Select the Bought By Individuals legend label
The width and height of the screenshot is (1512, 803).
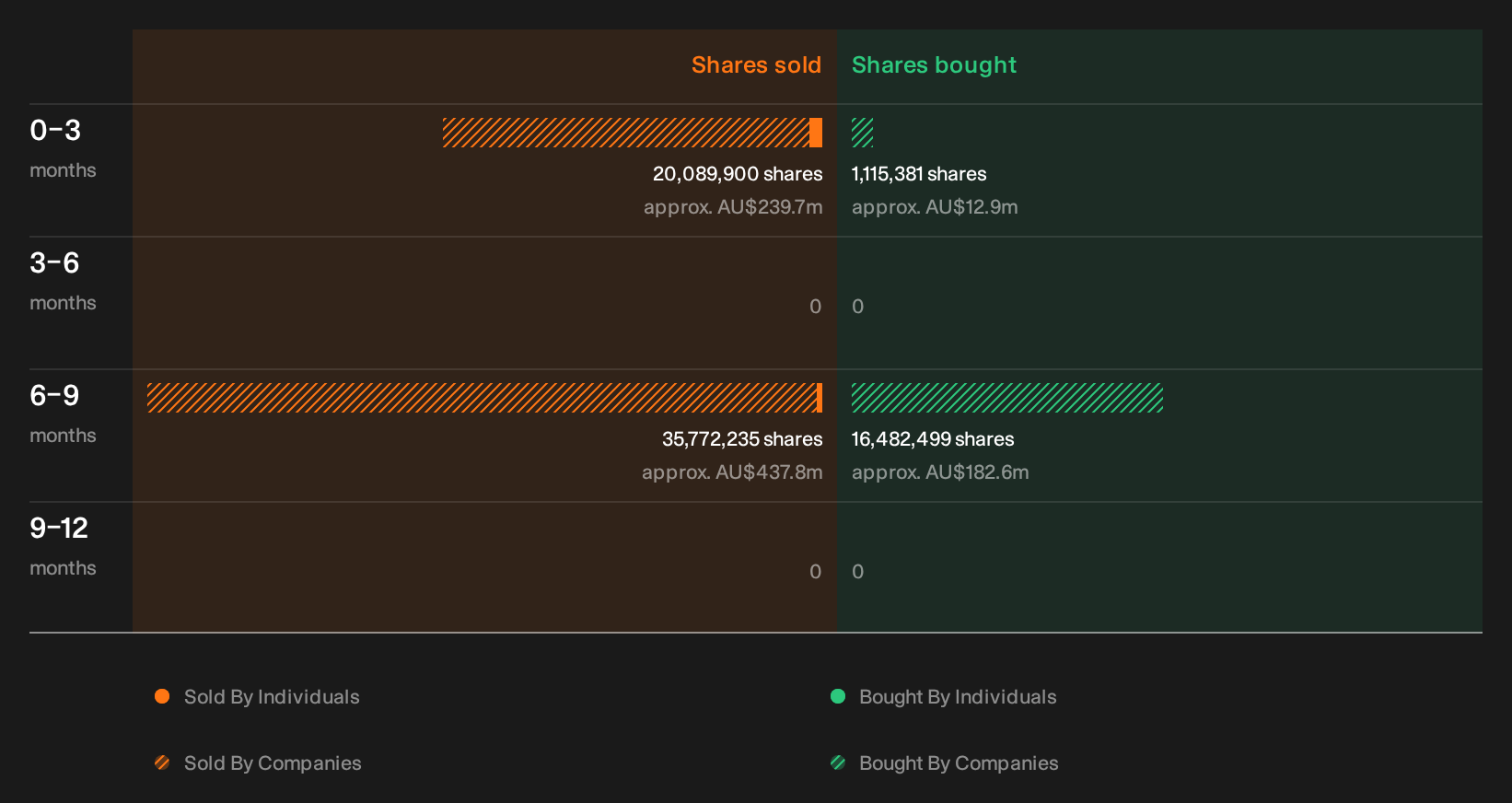(x=958, y=697)
